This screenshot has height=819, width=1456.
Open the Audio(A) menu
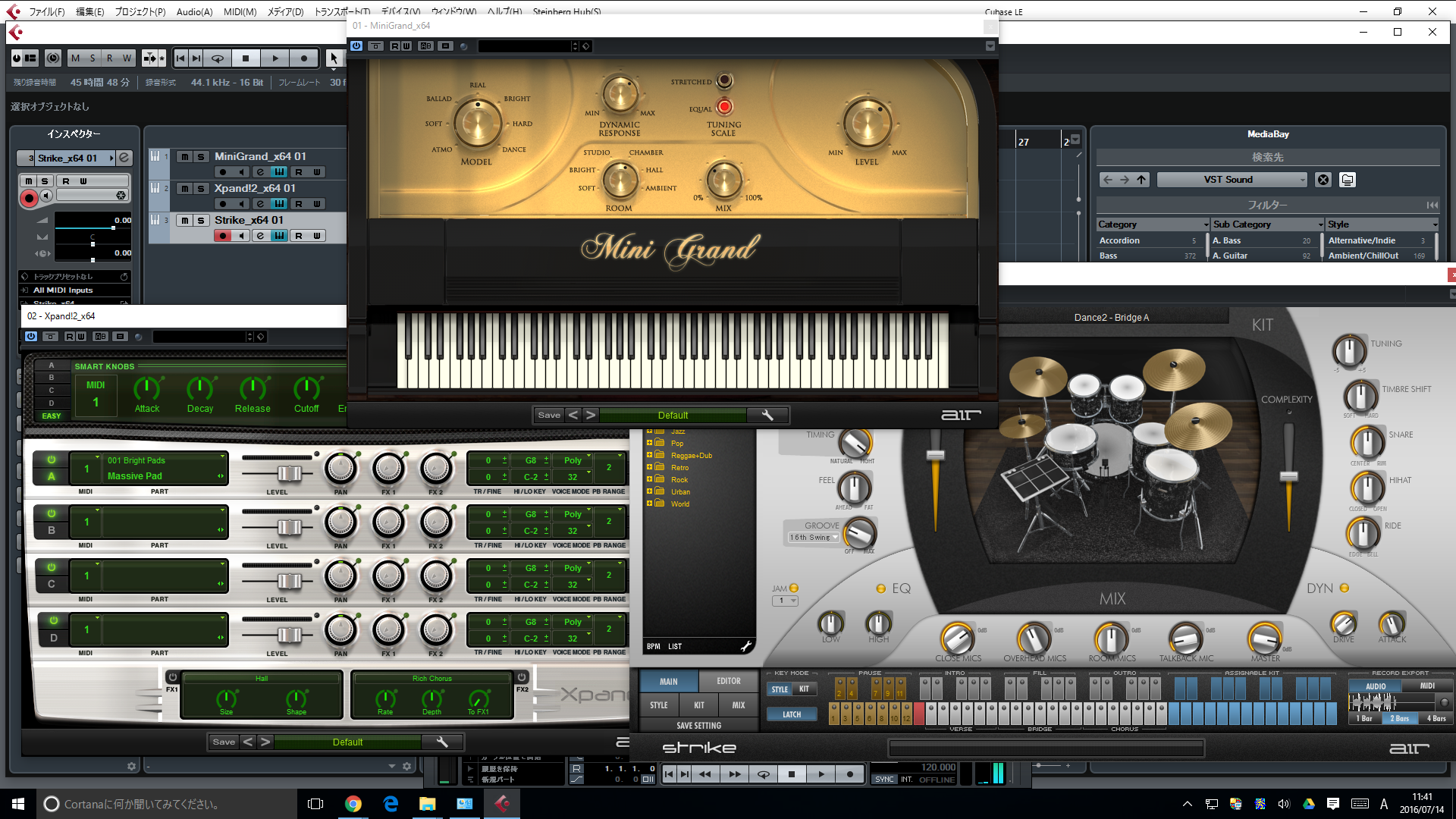194,11
